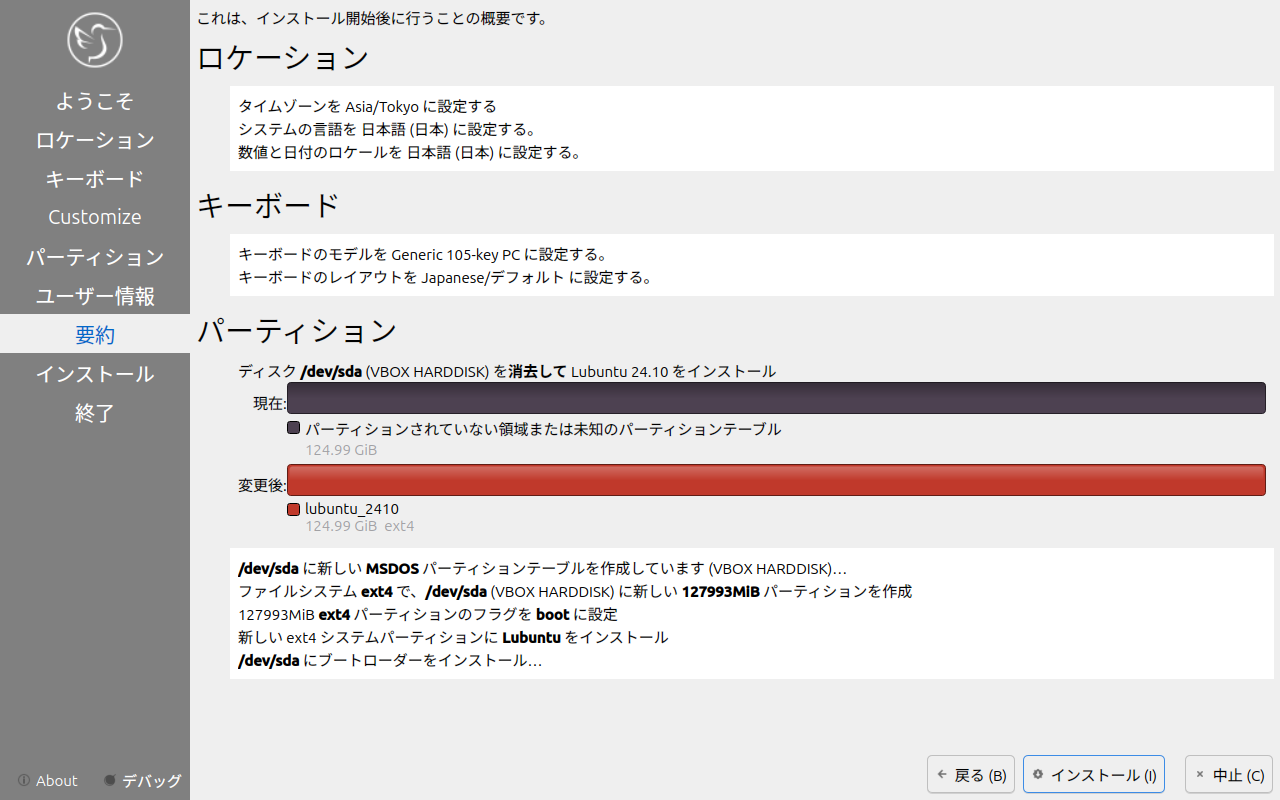This screenshot has height=800, width=1280.
Task: Cancel setup with 中止 (C) label
Action: click(1239, 775)
